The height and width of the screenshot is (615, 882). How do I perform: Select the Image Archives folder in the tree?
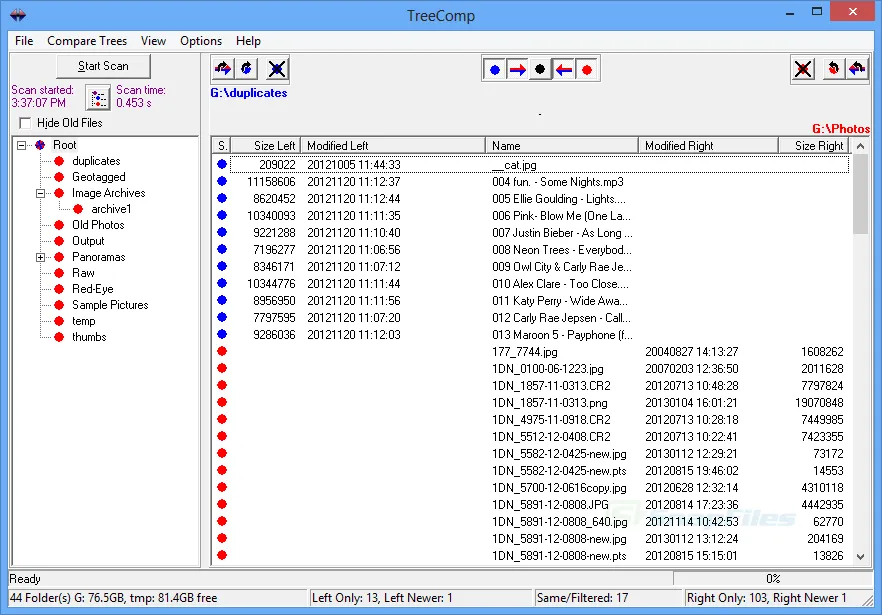coord(109,193)
